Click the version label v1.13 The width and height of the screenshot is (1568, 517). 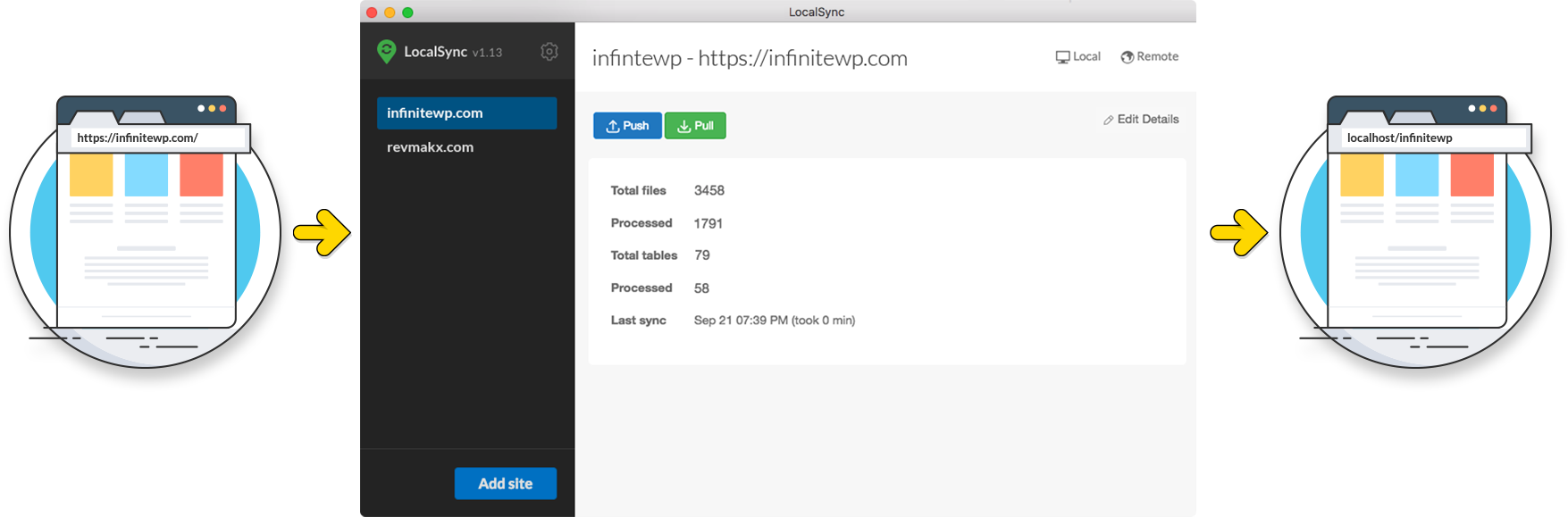point(487,53)
